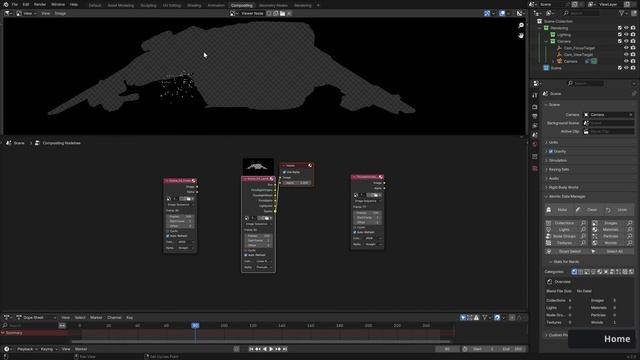Screen dimensions: 640x360
Task: Click the Nuke button
Action: (x=558, y=210)
